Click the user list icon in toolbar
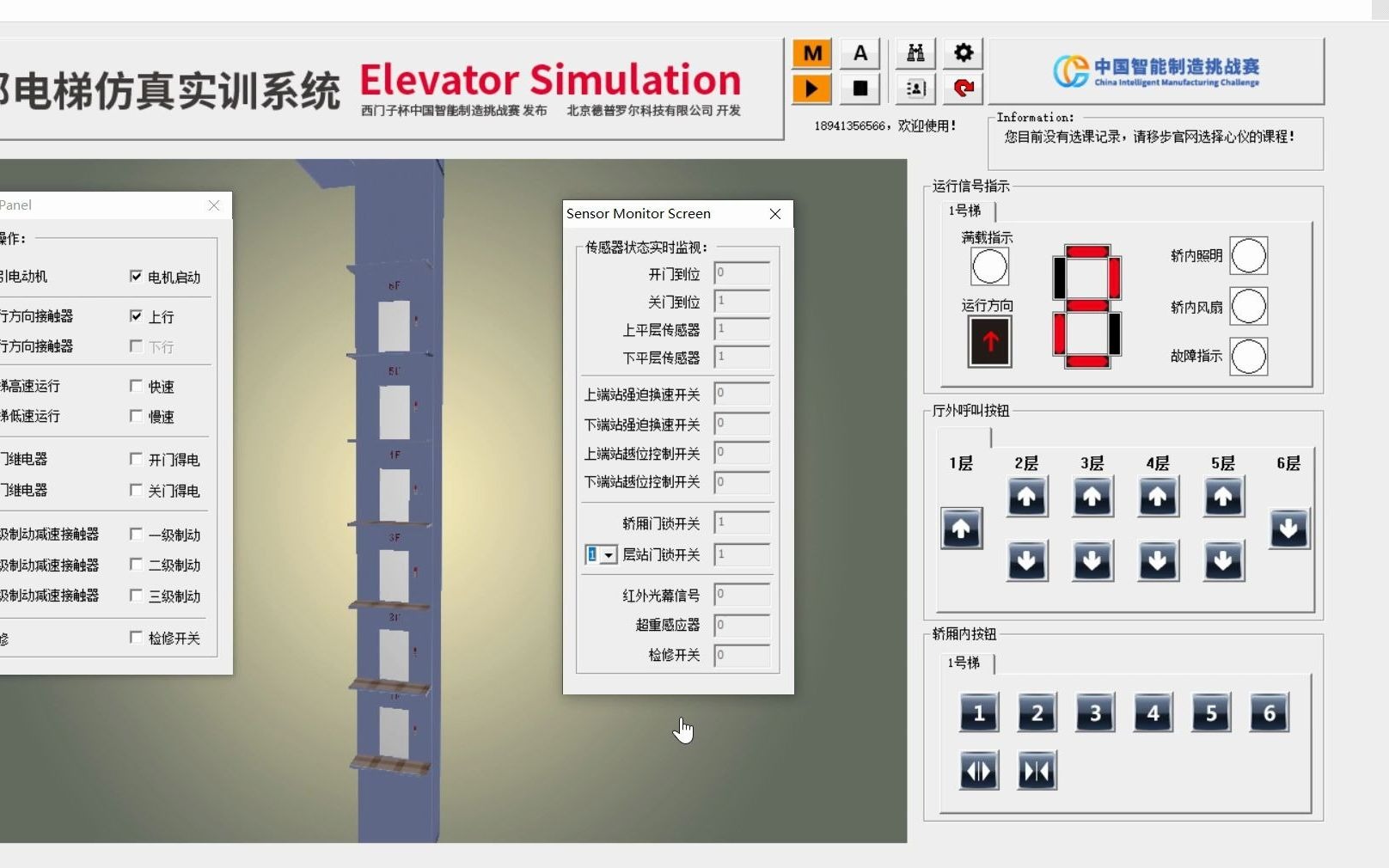Screen dimensions: 1389x868 [x=916, y=88]
